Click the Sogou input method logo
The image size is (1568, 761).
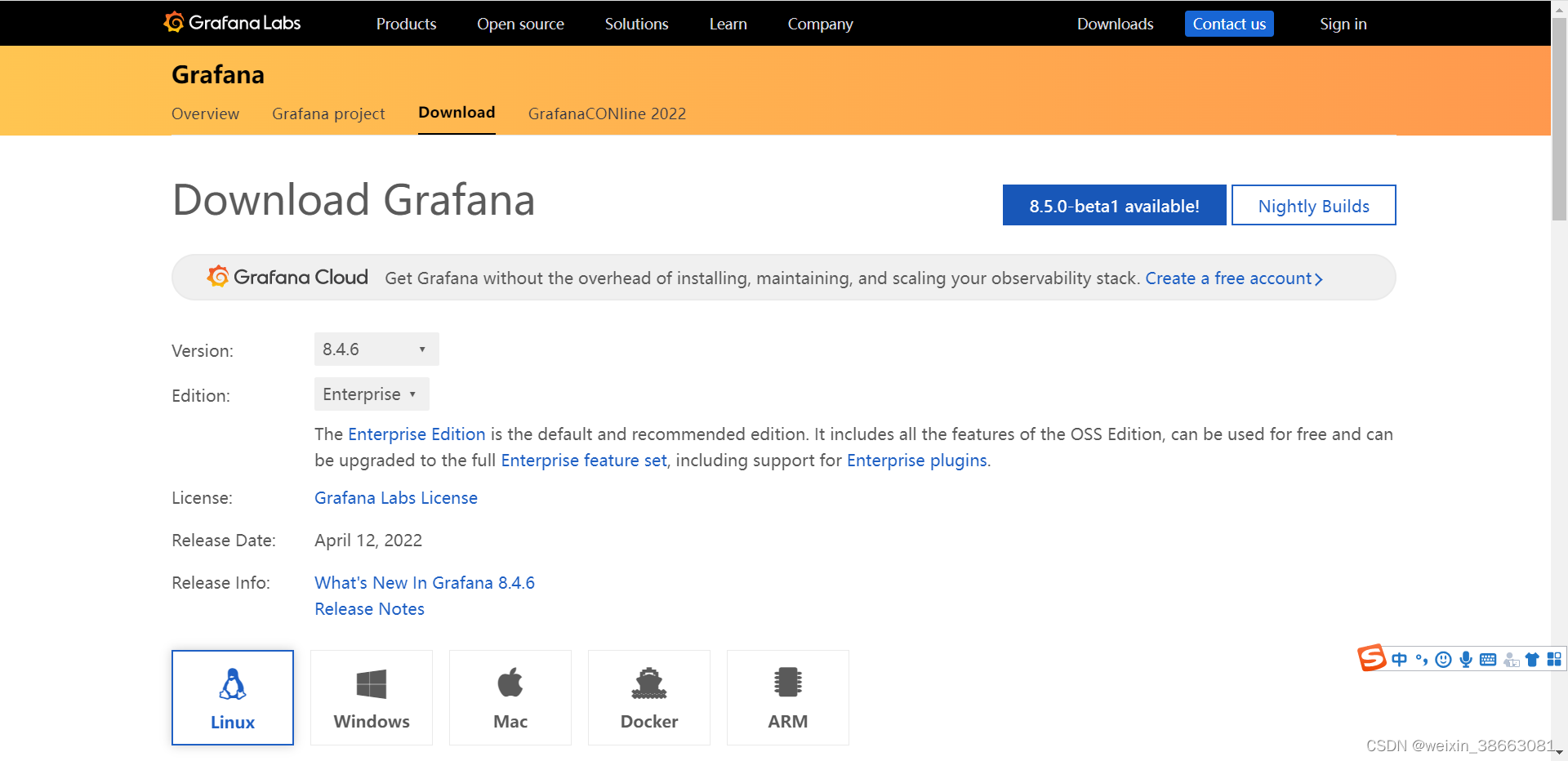pos(1372,657)
